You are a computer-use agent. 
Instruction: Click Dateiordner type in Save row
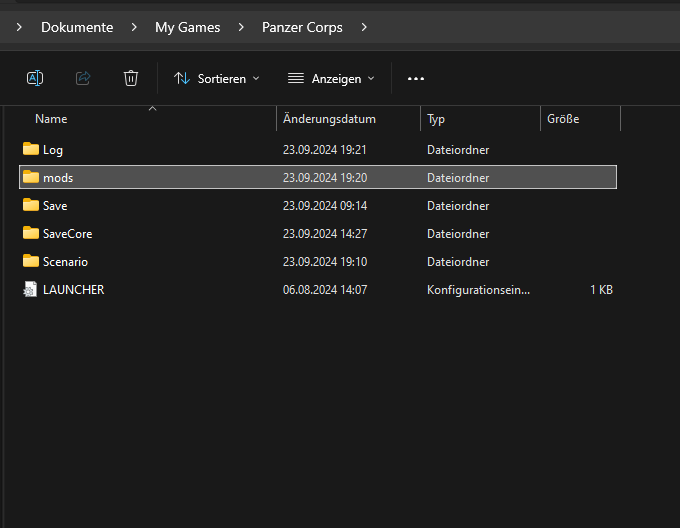click(458, 206)
